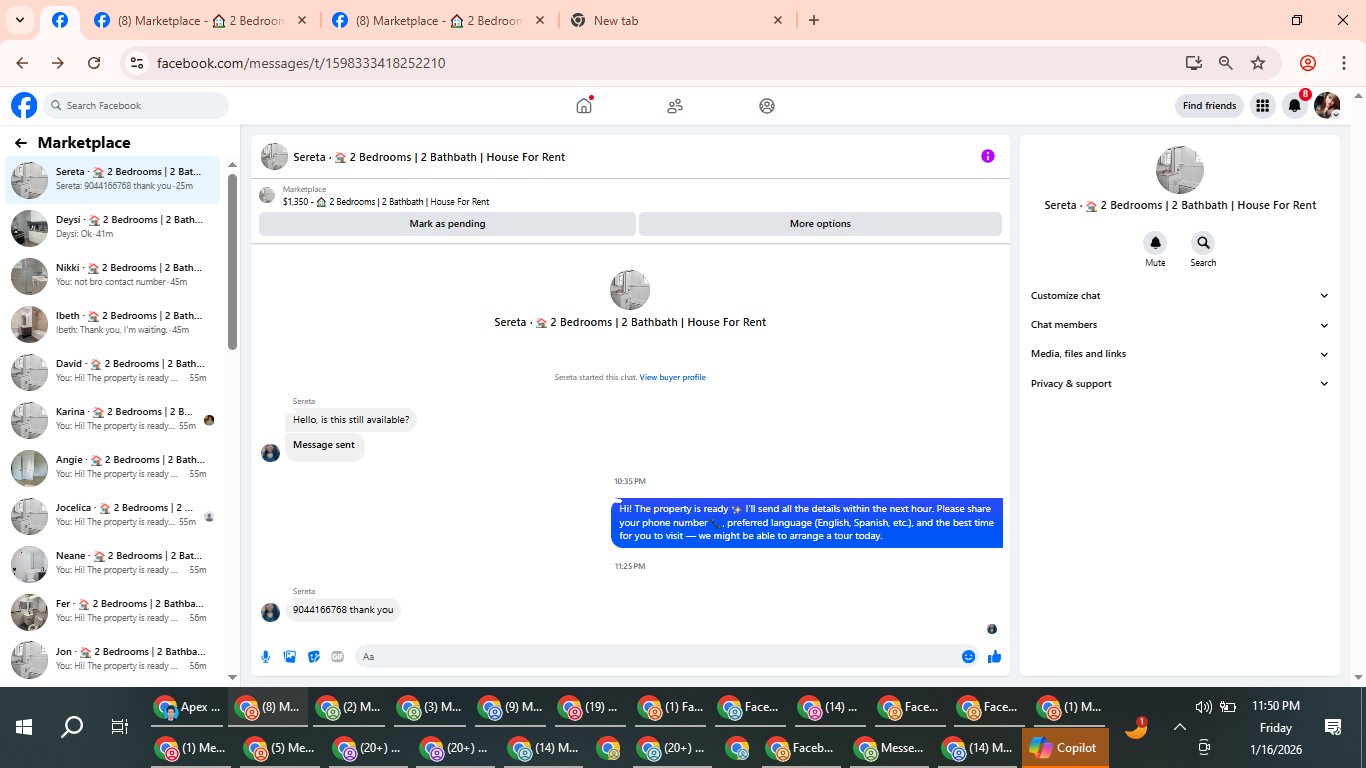Image resolution: width=1366 pixels, height=768 pixels.
Task: Expand Media, files and links section
Action: tap(1180, 354)
